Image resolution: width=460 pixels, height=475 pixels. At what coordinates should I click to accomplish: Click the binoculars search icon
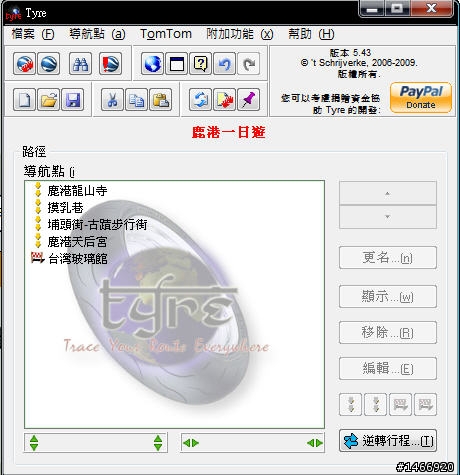click(x=80, y=63)
